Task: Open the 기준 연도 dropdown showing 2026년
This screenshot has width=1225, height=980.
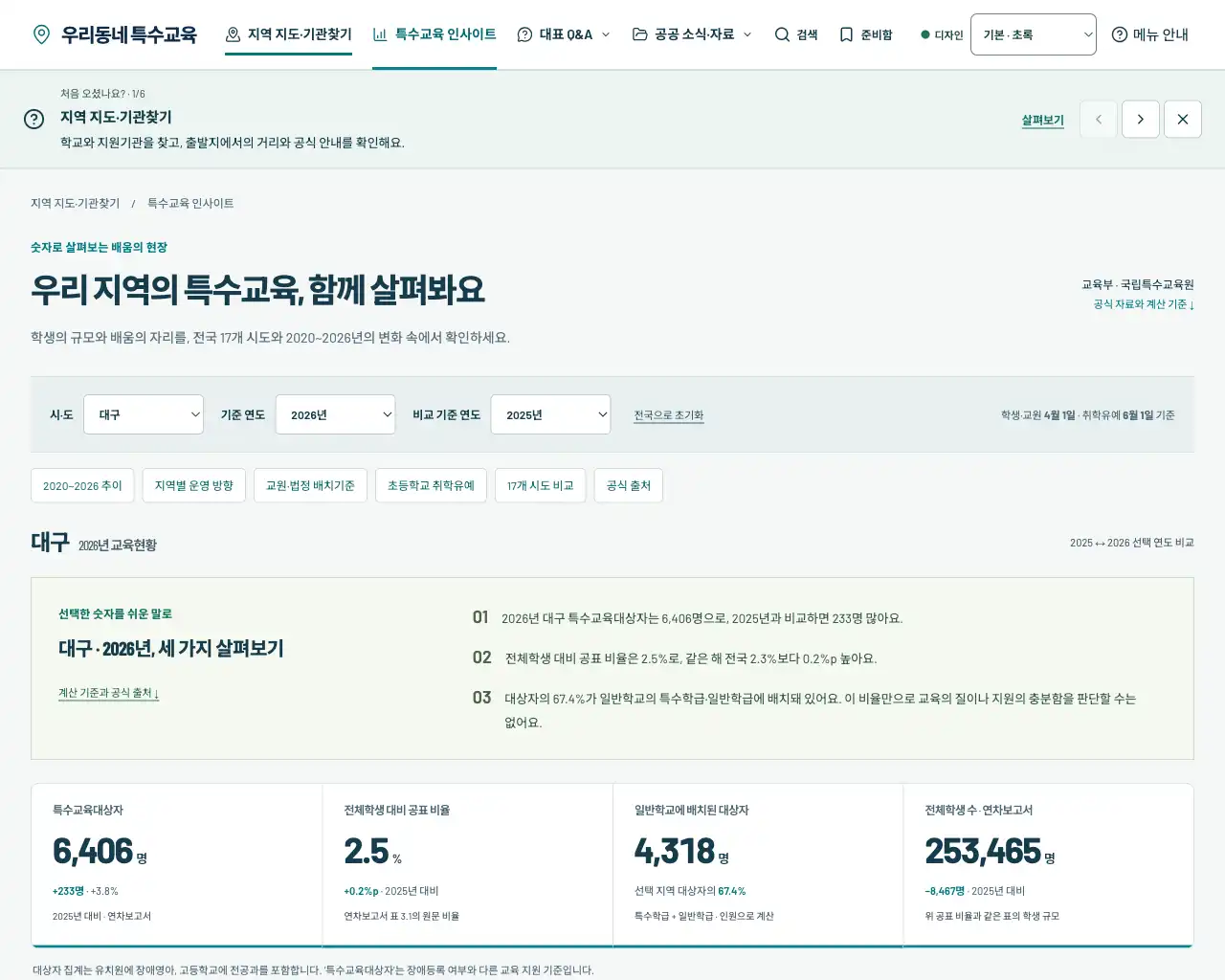Action: pos(336,414)
